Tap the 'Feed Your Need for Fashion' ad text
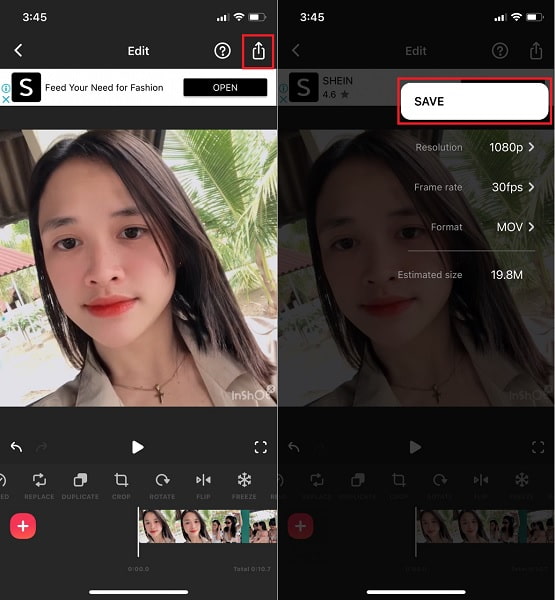Screen dimensions: 555x600 pos(104,88)
